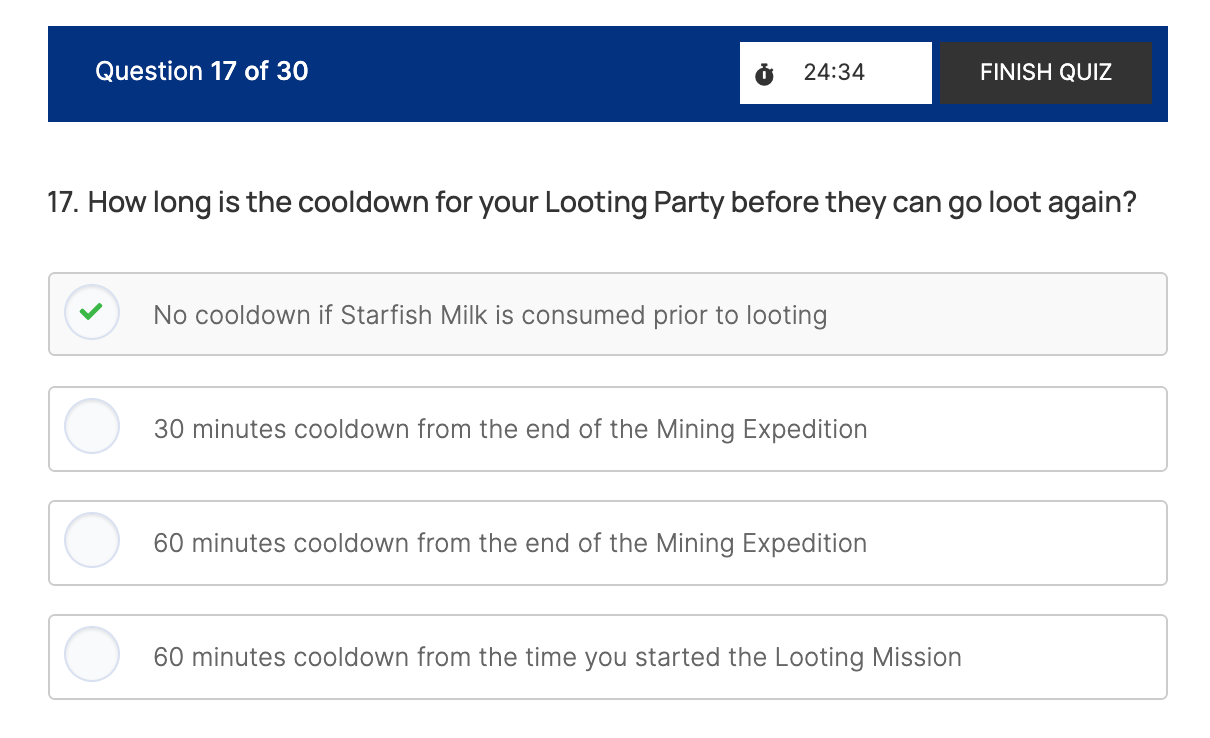Choose the radio circle for 60 minutes Mining Expedition
The image size is (1210, 738).
pos(92,541)
